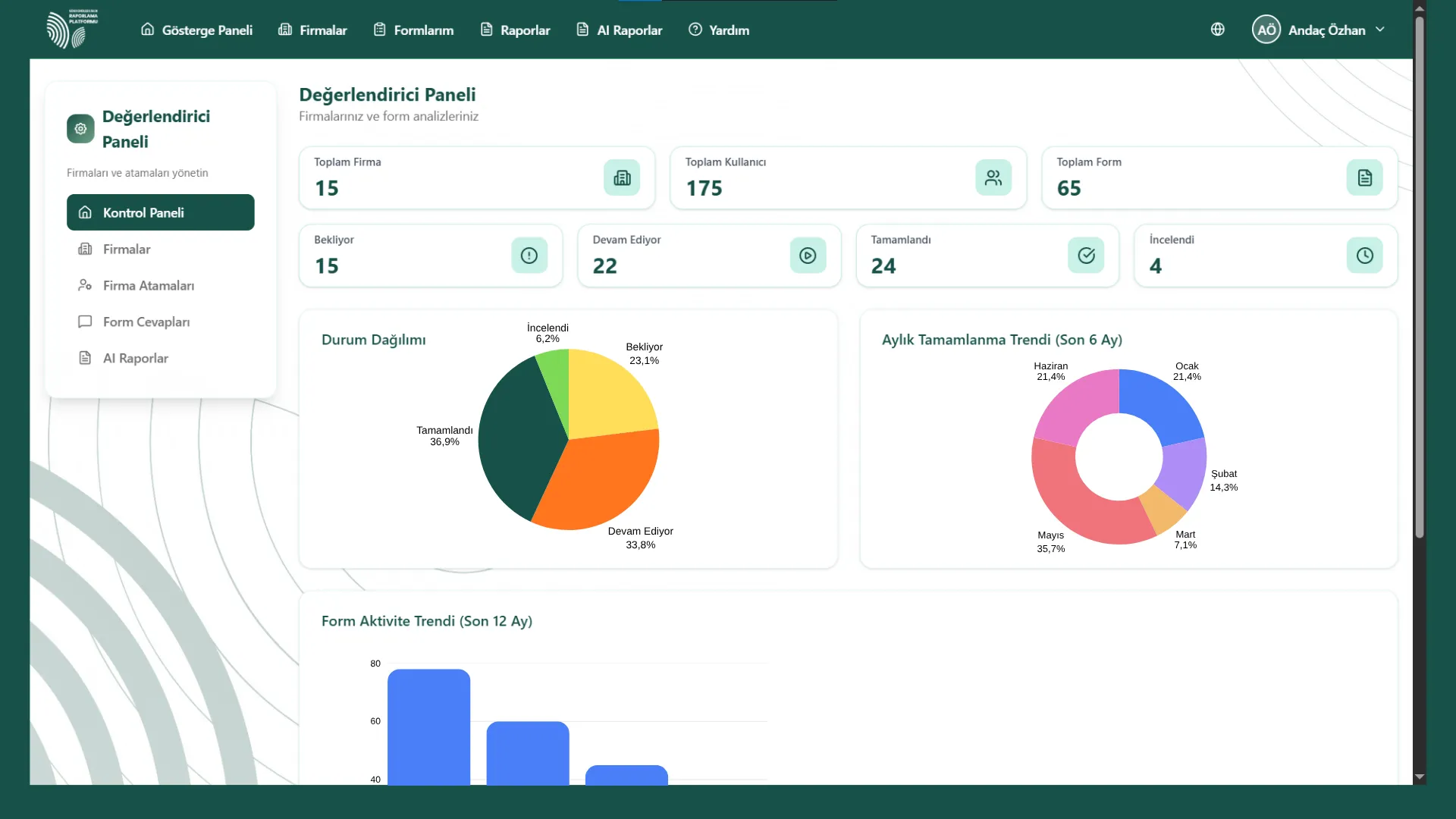
Task: Click the Tamamlandı checkmark icon
Action: click(1086, 256)
